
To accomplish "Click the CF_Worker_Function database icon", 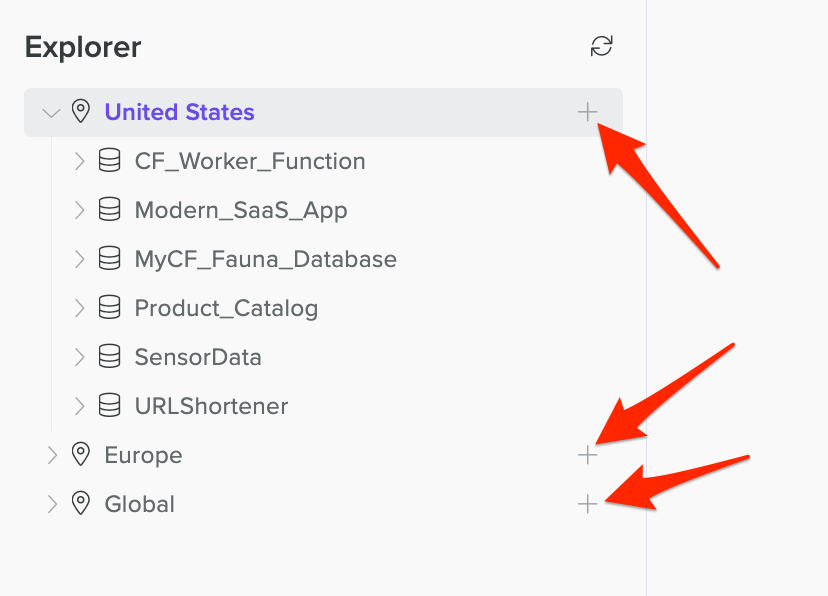I will [x=110, y=160].
